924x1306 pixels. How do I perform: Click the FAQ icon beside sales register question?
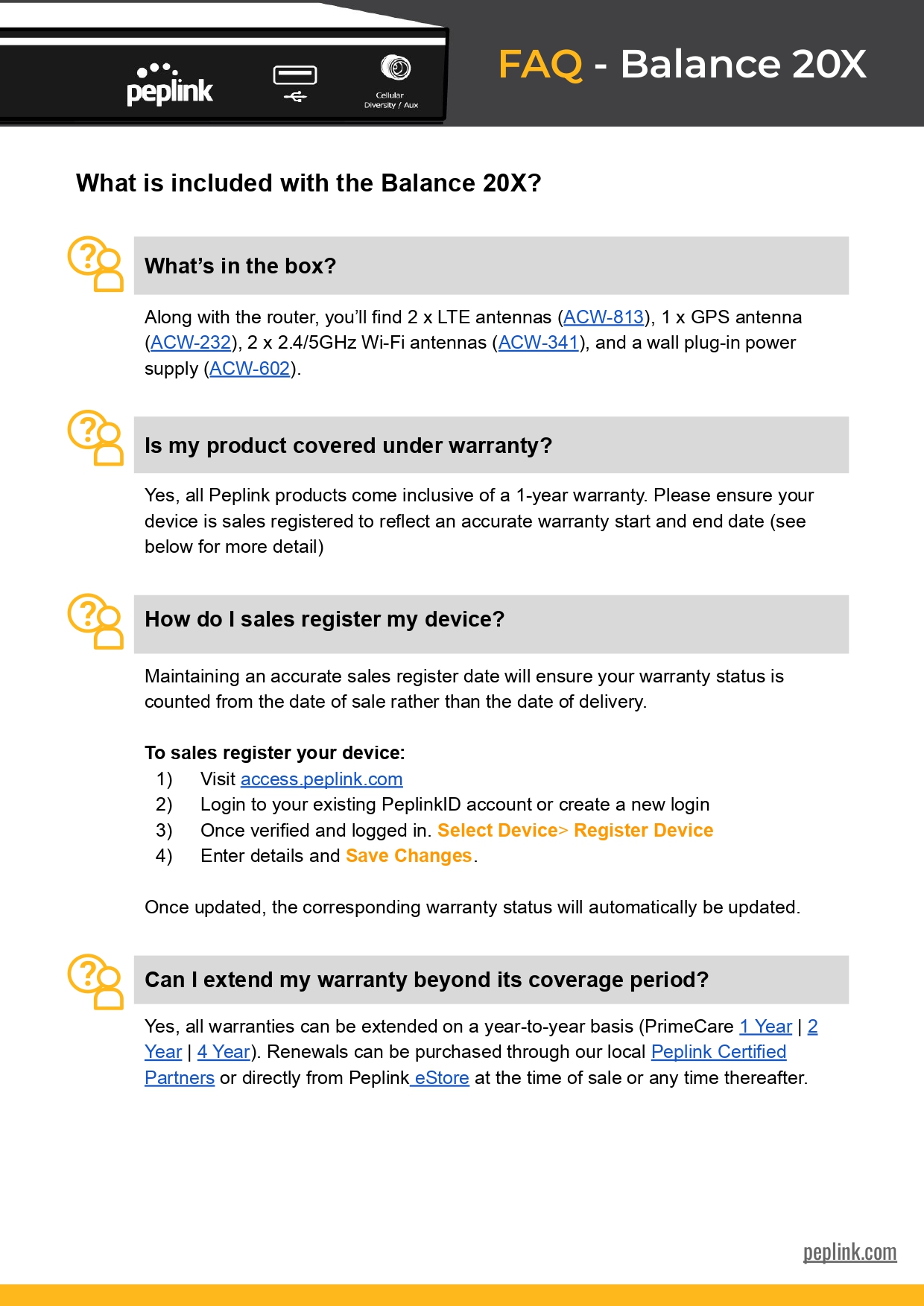(x=96, y=621)
